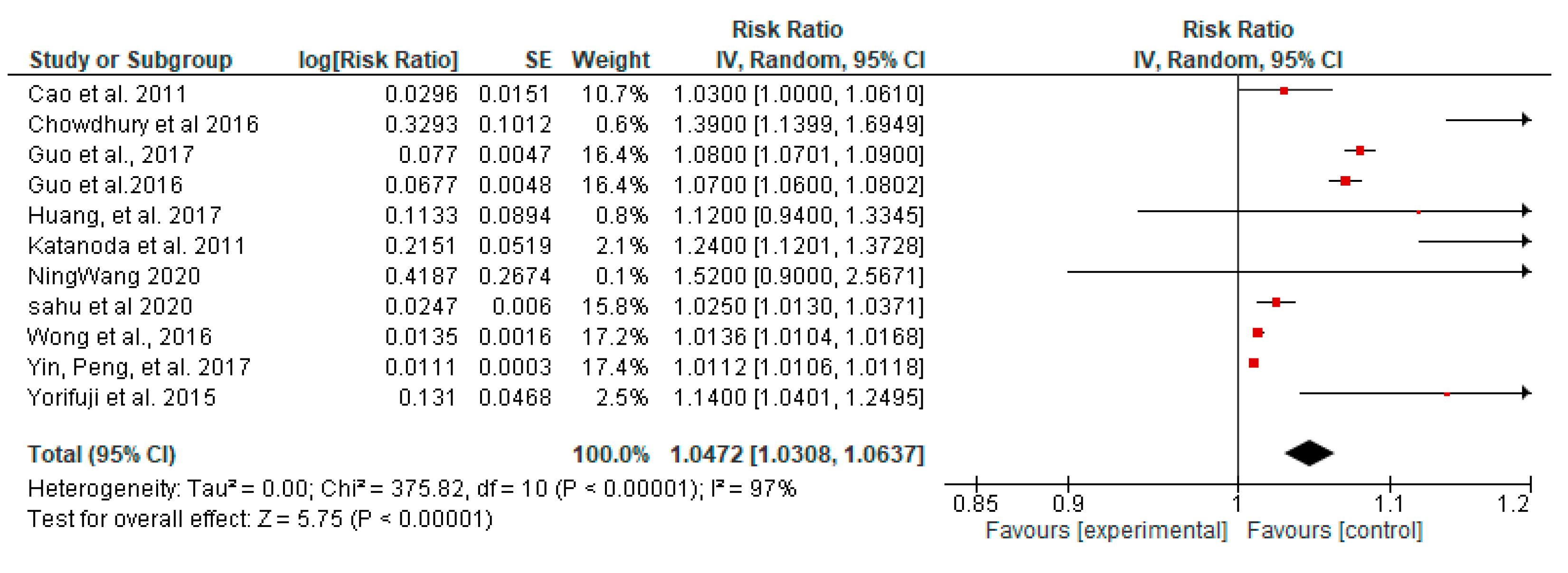Select the log[Risk Ratio] column header

pos(378,60)
